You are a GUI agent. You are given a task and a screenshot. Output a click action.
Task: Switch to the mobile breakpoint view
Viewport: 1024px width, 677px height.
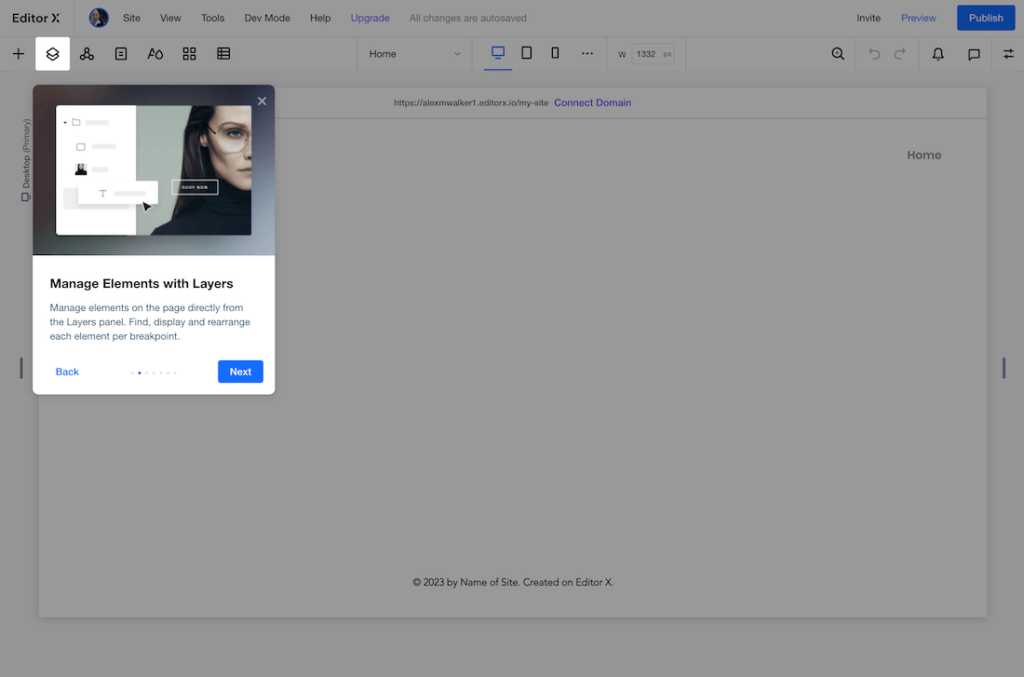(556, 54)
